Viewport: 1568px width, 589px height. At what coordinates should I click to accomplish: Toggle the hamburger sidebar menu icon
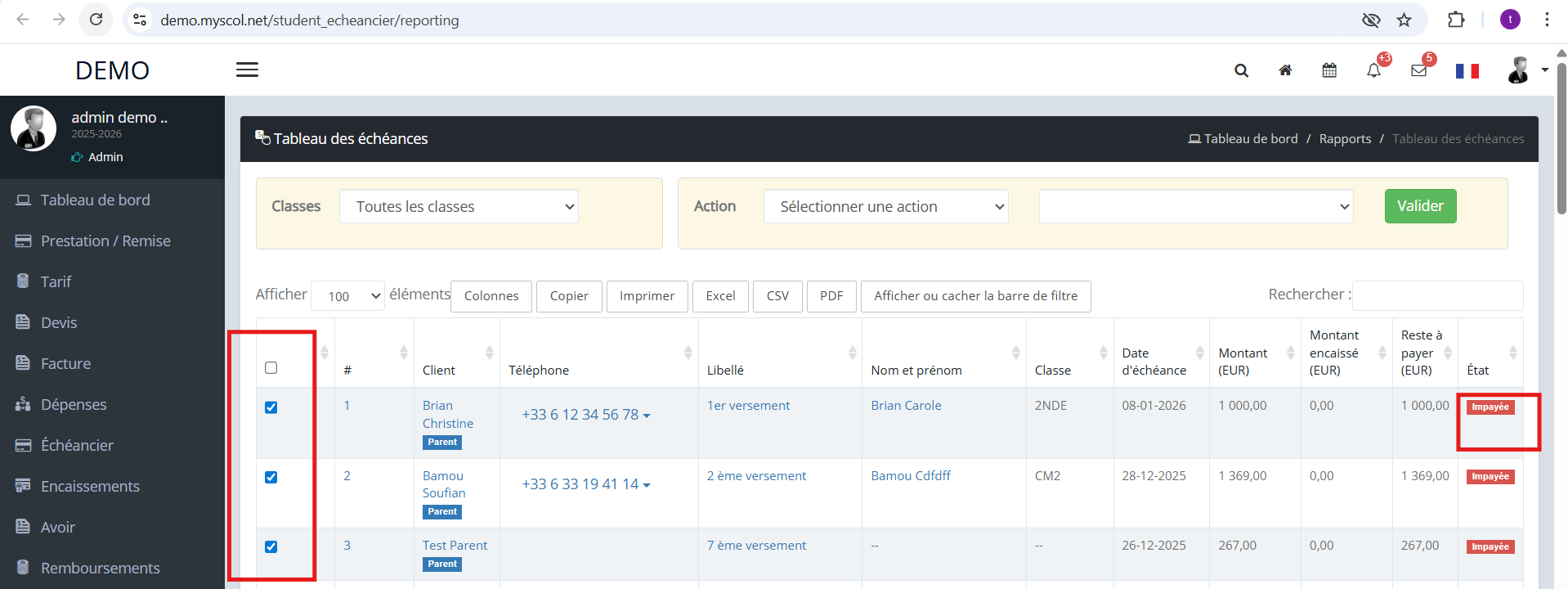[247, 70]
